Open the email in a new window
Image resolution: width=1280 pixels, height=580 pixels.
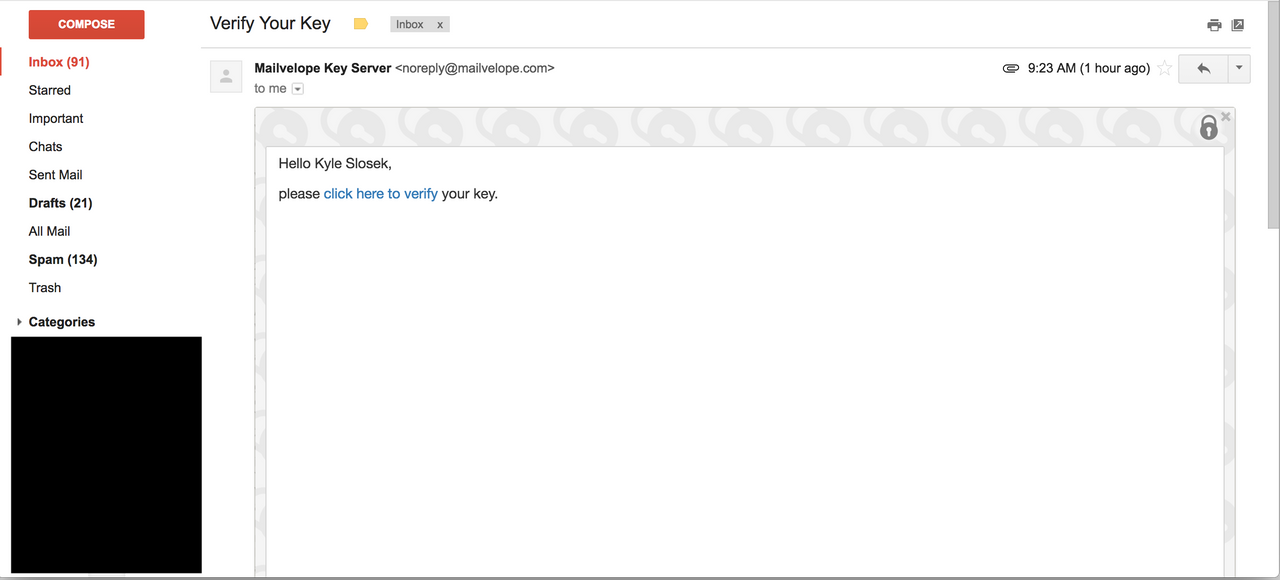tap(1238, 24)
